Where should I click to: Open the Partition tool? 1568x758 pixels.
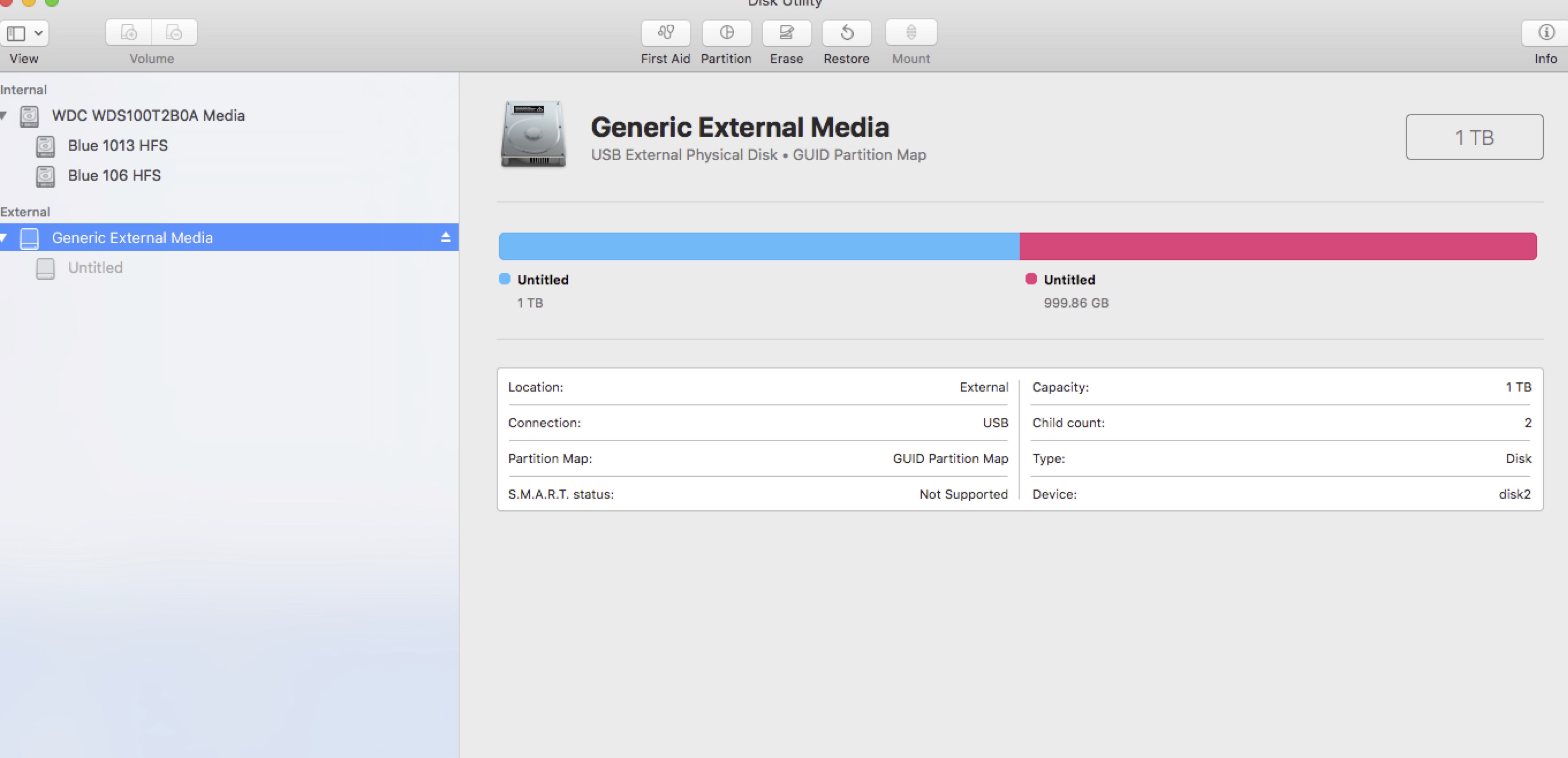point(726,33)
